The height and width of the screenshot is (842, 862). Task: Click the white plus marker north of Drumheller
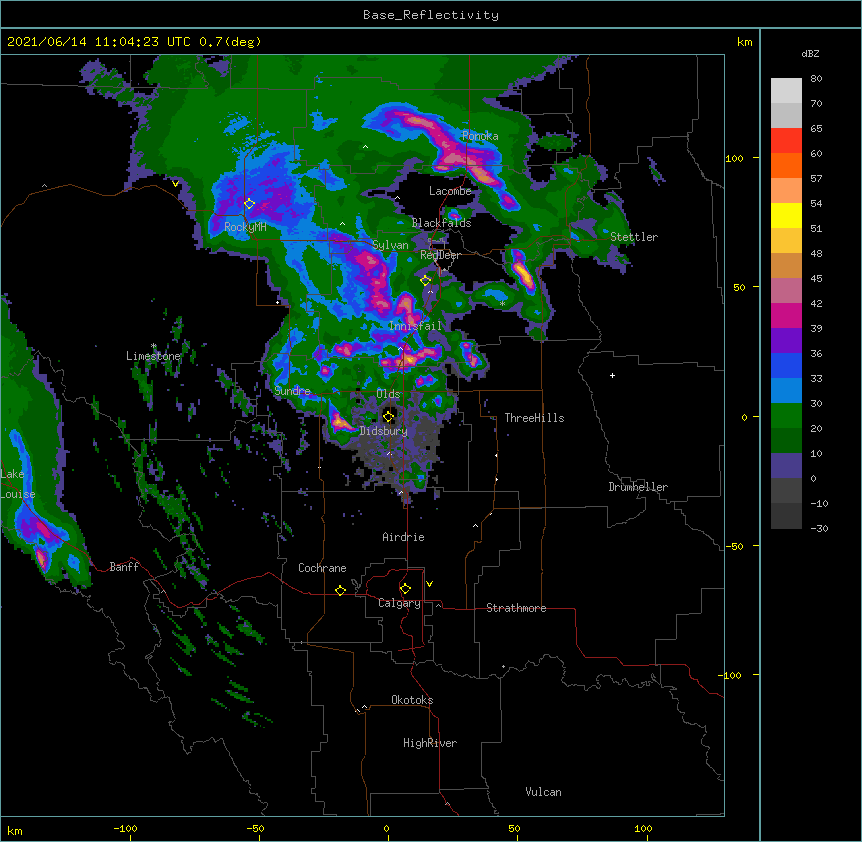tap(612, 375)
